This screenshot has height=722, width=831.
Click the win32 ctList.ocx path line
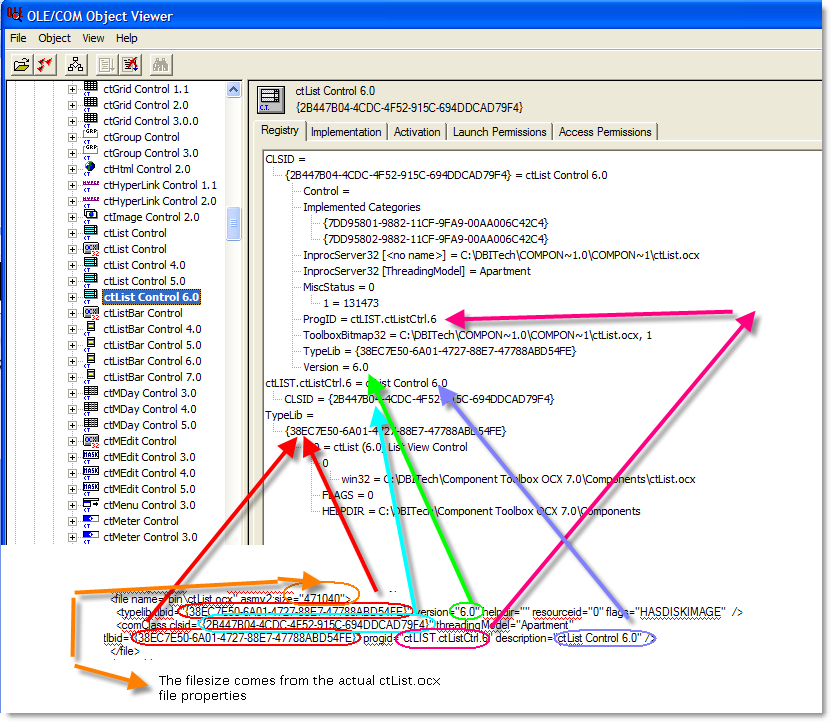point(518,479)
